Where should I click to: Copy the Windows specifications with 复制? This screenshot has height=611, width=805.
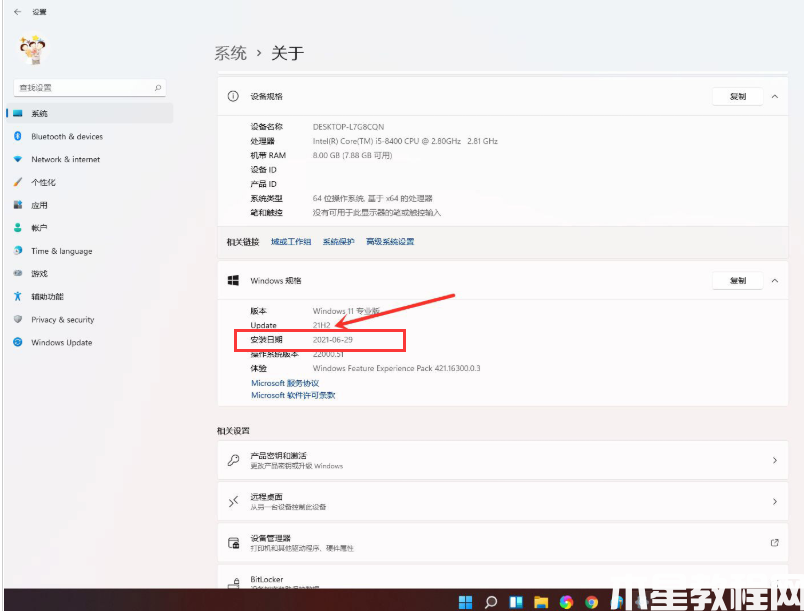tap(737, 280)
